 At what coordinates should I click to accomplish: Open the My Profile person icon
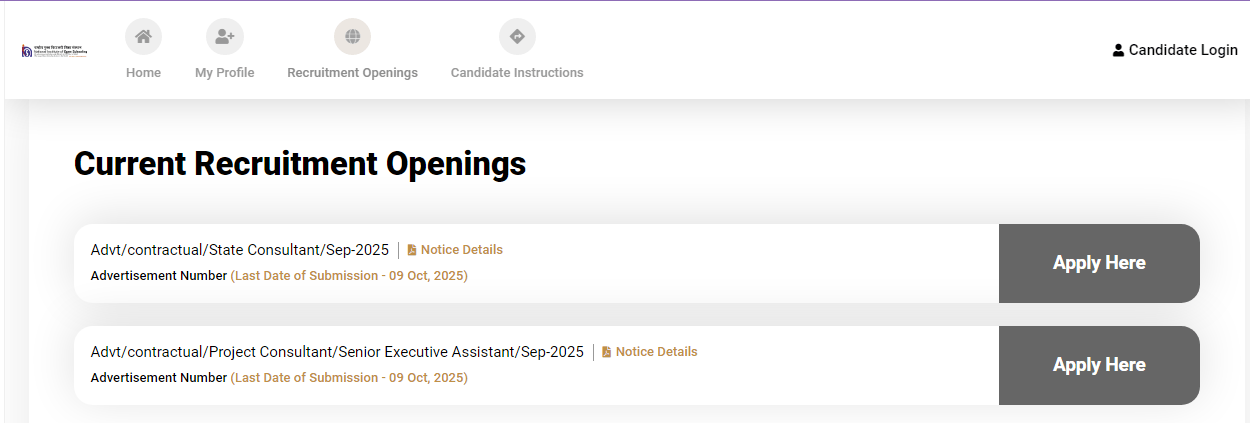pos(224,37)
